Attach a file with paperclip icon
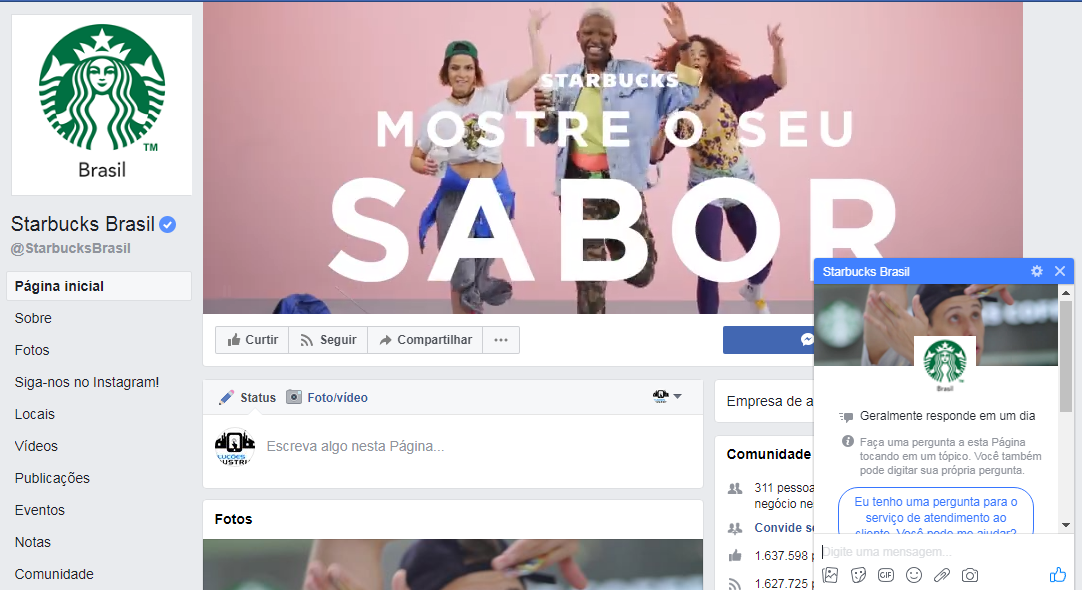The image size is (1082, 590). tap(942, 575)
